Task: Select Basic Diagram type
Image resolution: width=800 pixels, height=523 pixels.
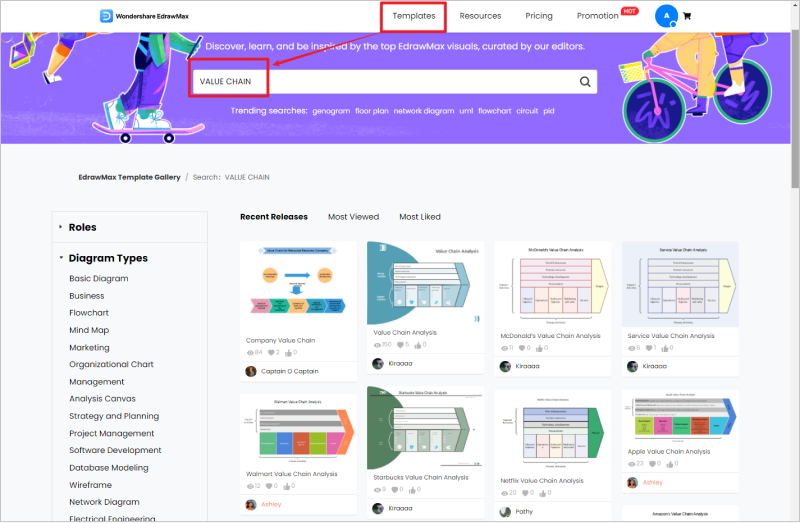Action: point(98,279)
